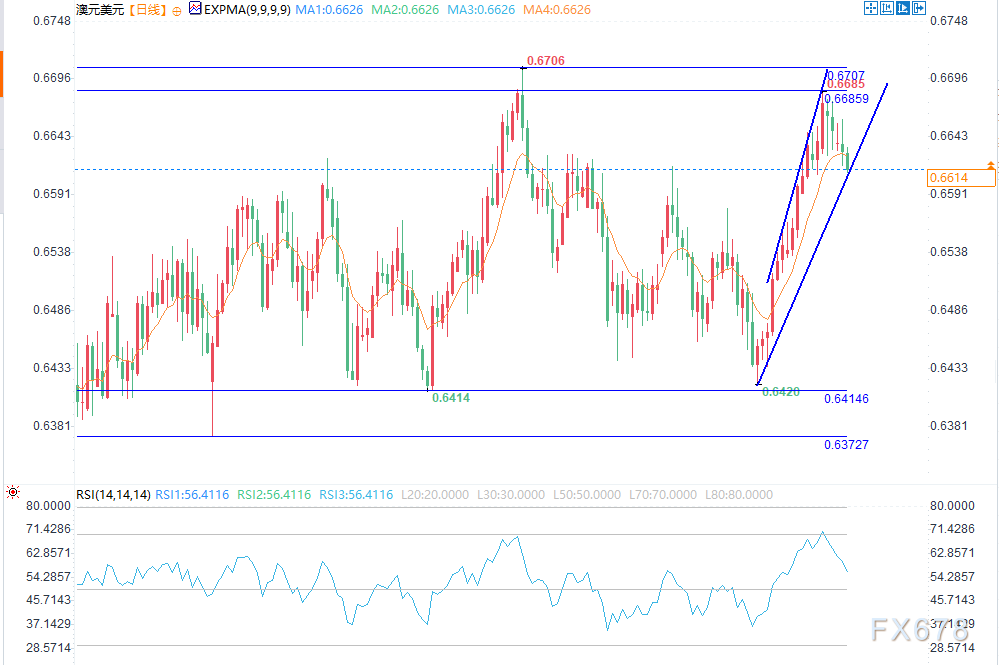
Task: Click the rightmost window icon at top right
Action: click(x=918, y=8)
